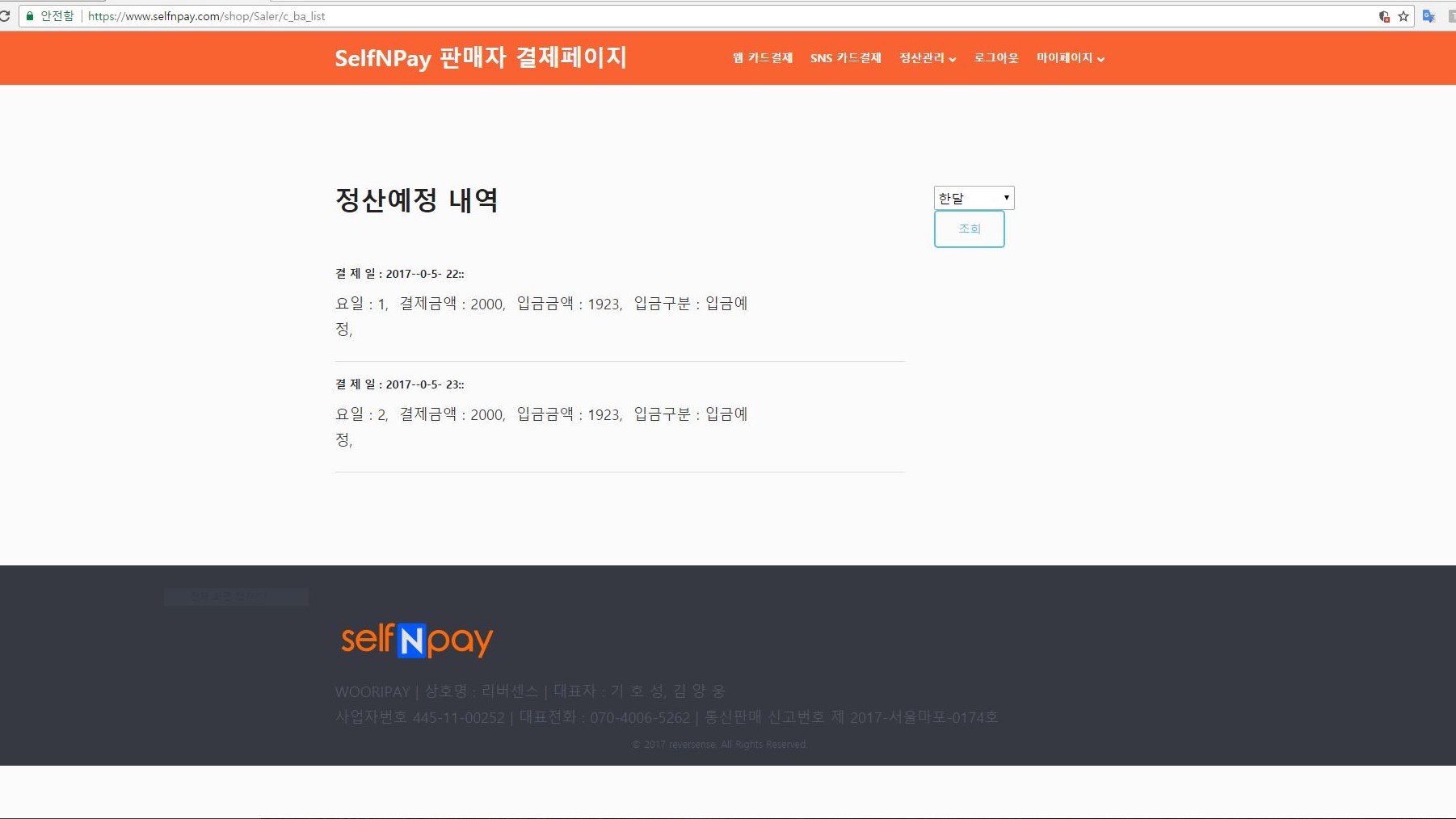Click the 로그아웃 link
This screenshot has width=1456, height=819.
pyautogui.click(x=996, y=58)
